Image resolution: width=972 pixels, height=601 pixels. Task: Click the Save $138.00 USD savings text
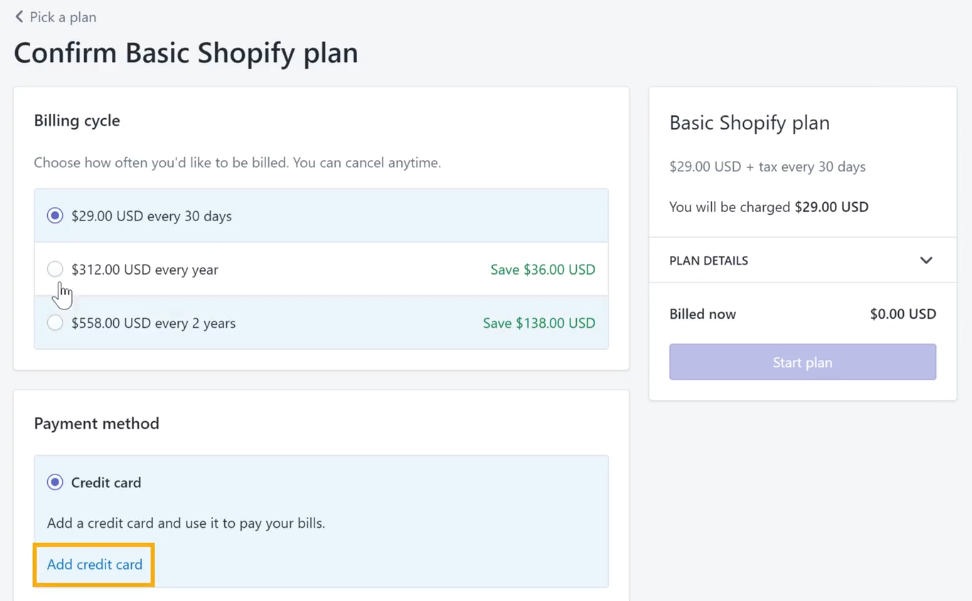[538, 323]
